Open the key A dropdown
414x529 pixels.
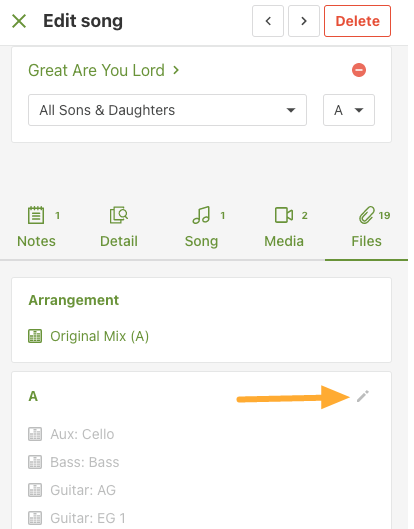coord(349,110)
